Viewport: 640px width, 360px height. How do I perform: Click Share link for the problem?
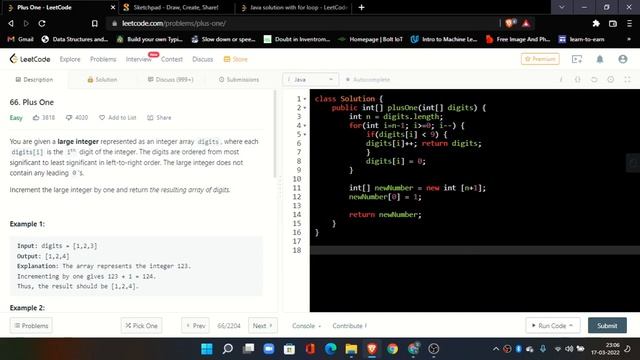[159, 118]
